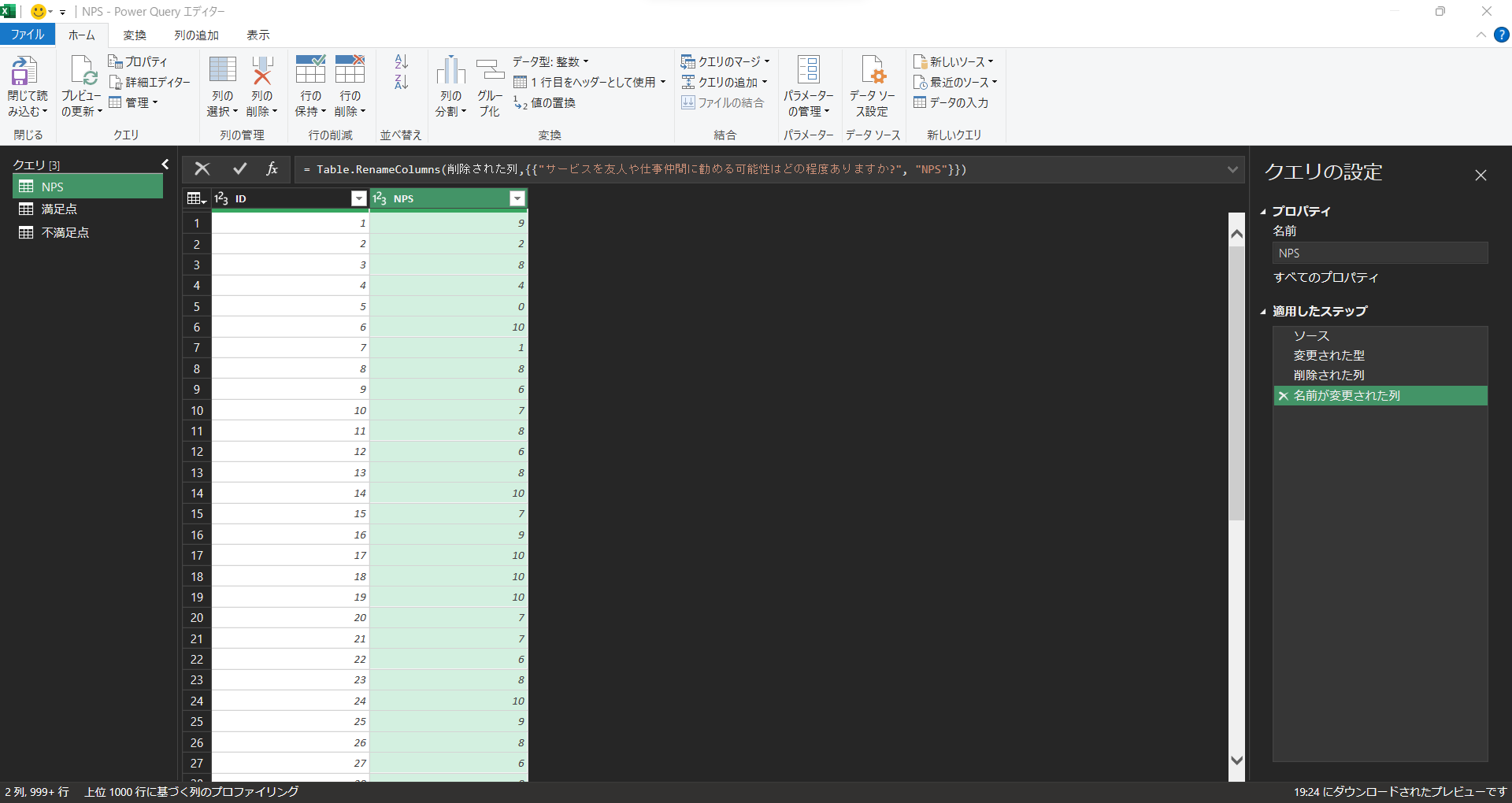Click the Close & Load (閉じて読み込む) icon
1512x803 pixels.
pyautogui.click(x=24, y=70)
